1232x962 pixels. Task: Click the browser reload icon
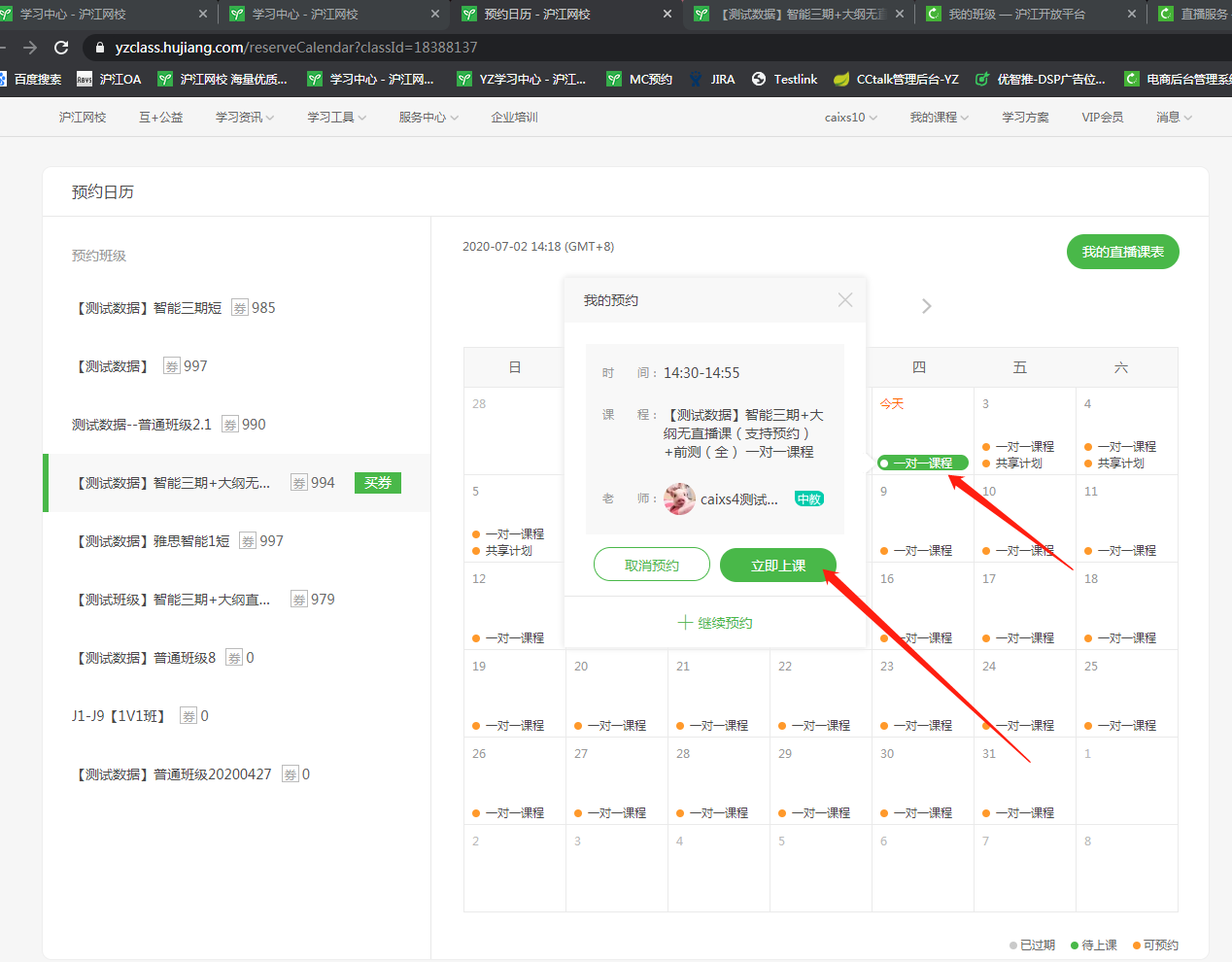point(61,48)
